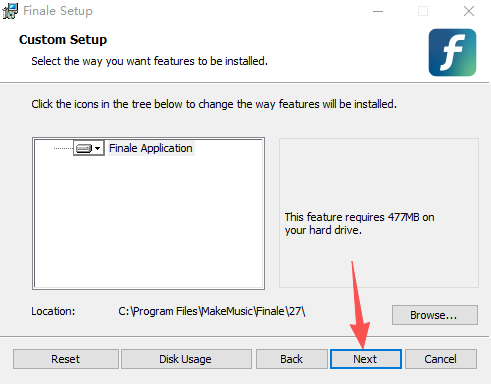Click the greyed-out maximize button
Viewport: 491px width, 384px height.
(423, 11)
